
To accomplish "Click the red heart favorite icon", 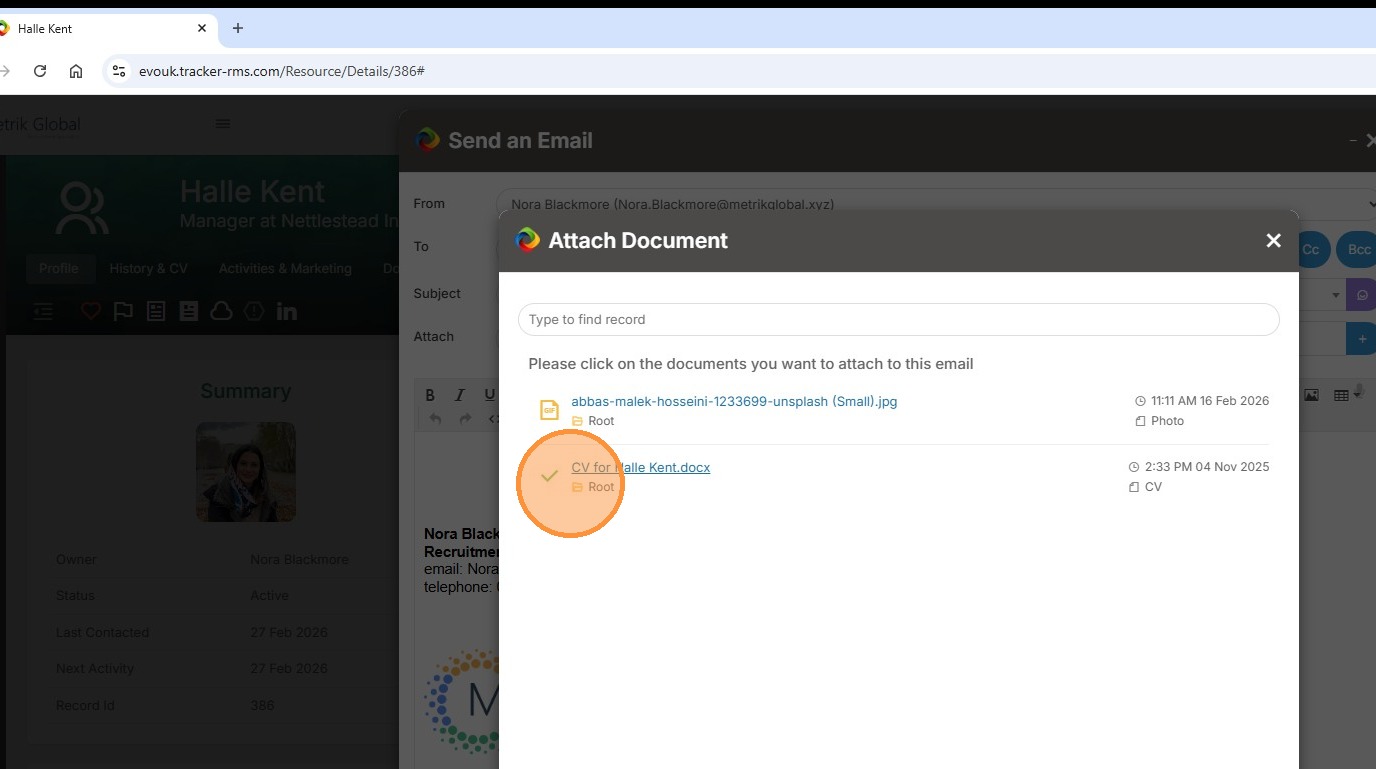I will [91, 311].
